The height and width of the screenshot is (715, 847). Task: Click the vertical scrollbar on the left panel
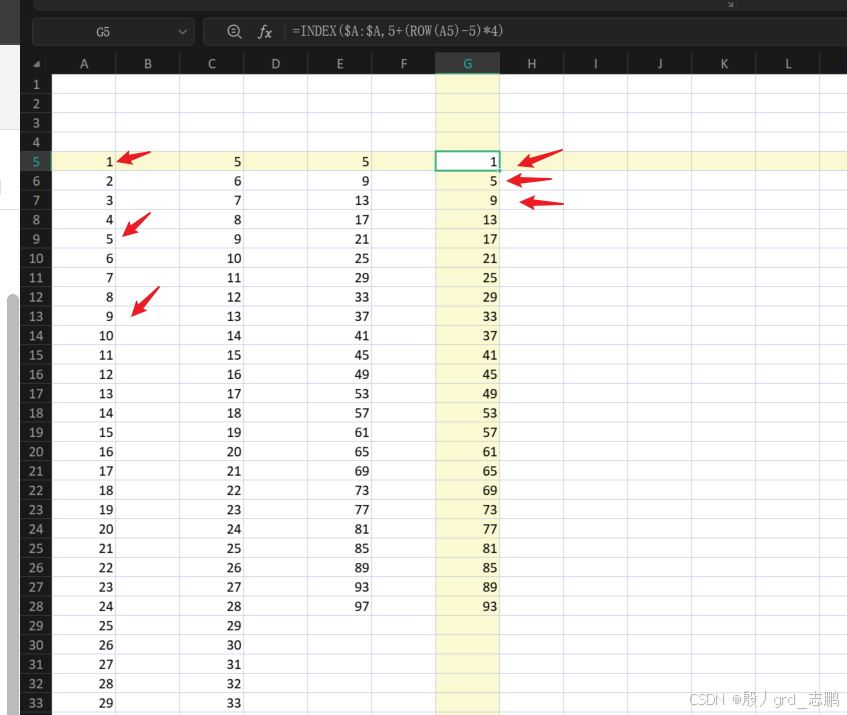click(12, 504)
